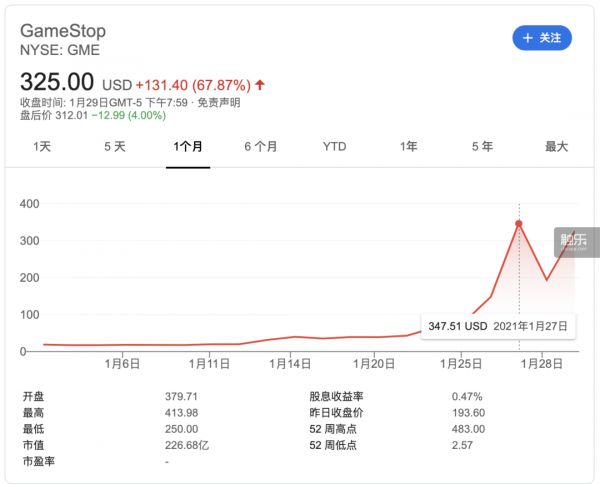Screen dimensions: 600x485
Task: Show the 最大 full history range
Action: 556,146
